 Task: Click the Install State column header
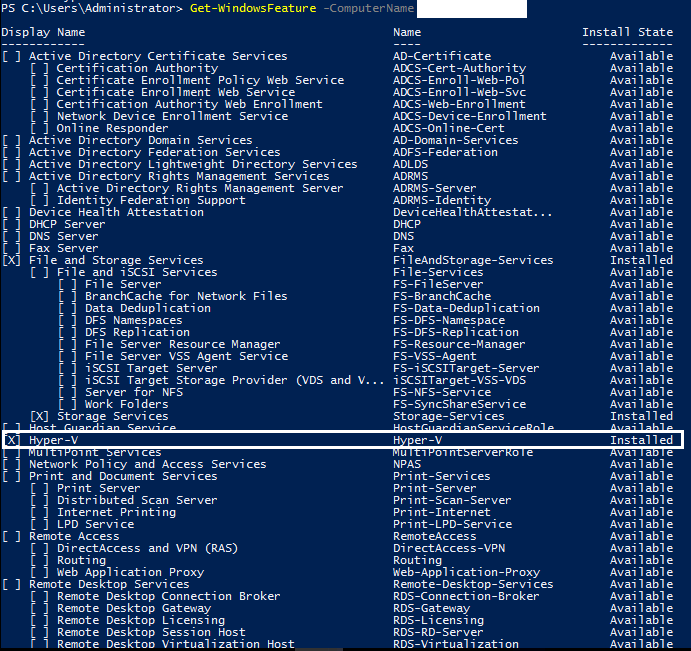(628, 32)
